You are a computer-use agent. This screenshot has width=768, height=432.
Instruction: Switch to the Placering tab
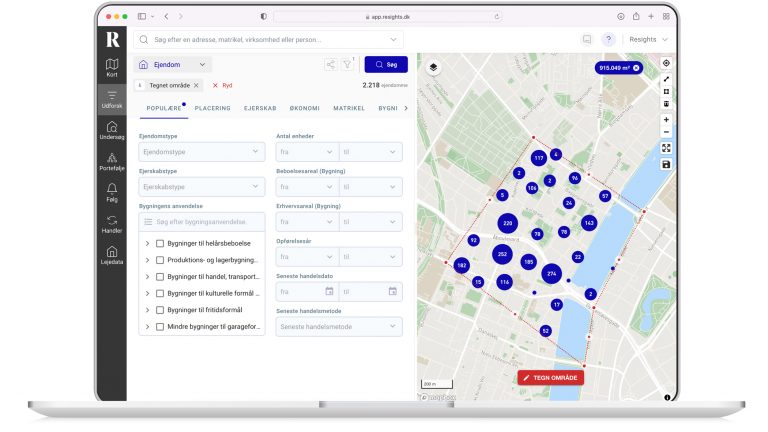pos(212,107)
